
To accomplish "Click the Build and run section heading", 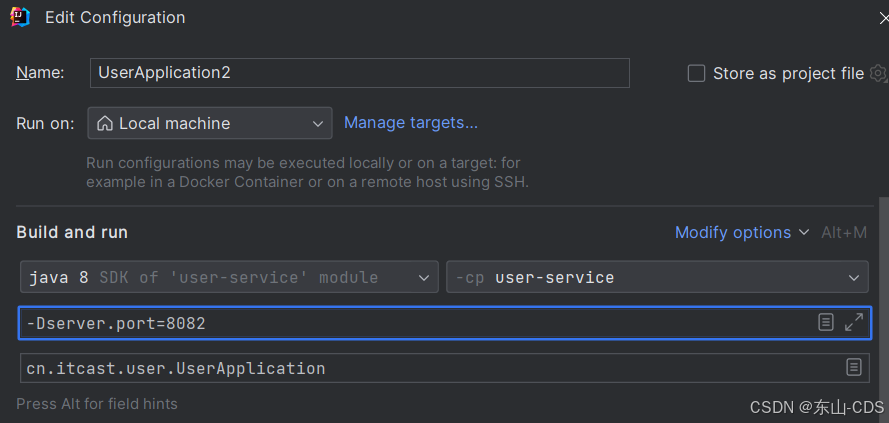I will [72, 232].
